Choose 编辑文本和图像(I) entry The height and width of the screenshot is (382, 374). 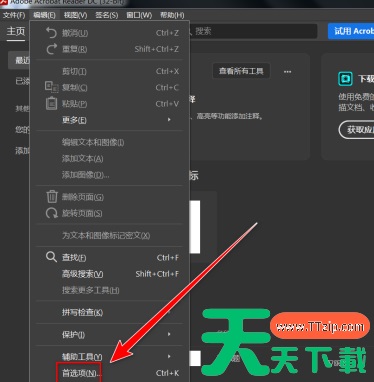pos(109,142)
